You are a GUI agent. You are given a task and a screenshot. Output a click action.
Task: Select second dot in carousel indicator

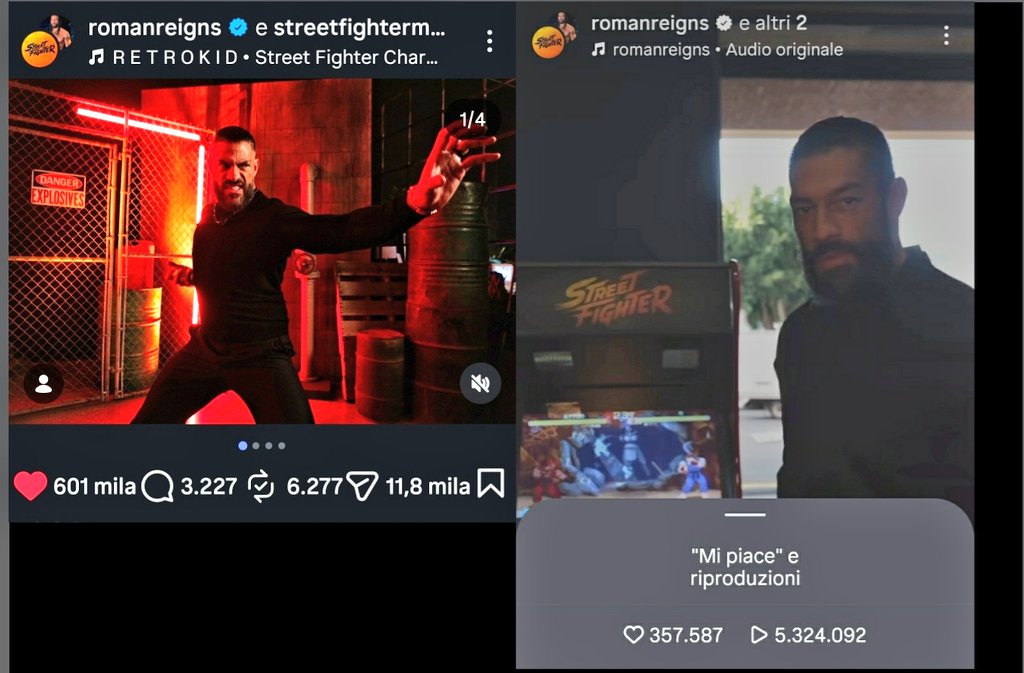tap(256, 446)
